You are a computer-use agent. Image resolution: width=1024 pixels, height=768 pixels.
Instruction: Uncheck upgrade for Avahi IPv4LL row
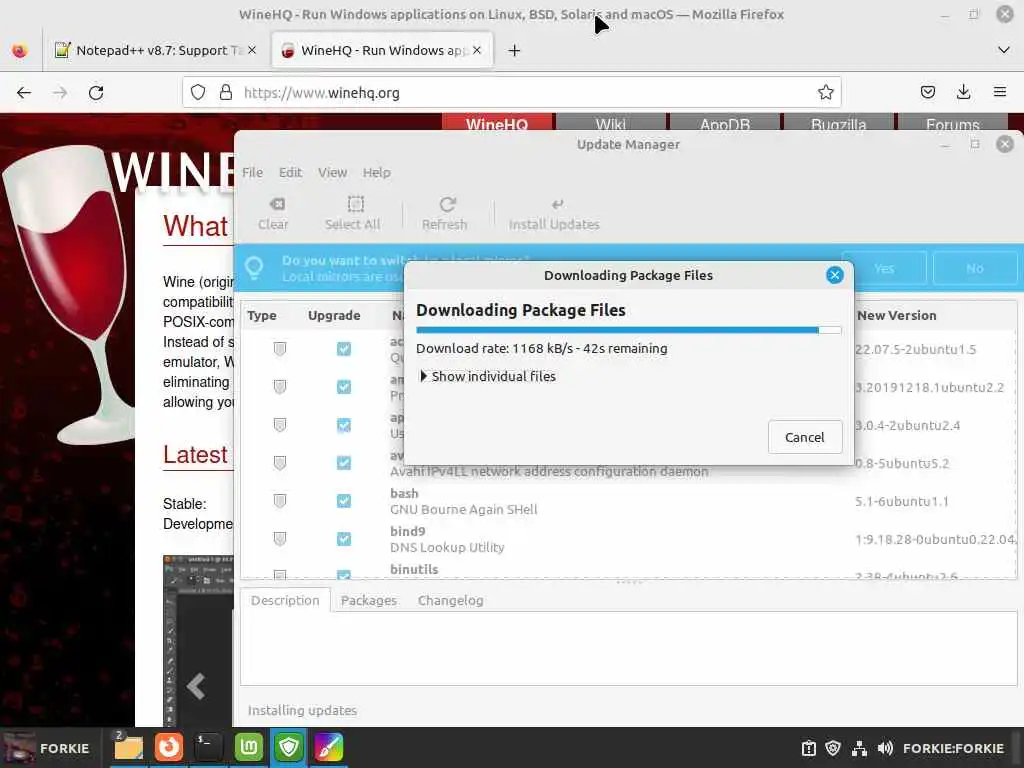pos(344,463)
